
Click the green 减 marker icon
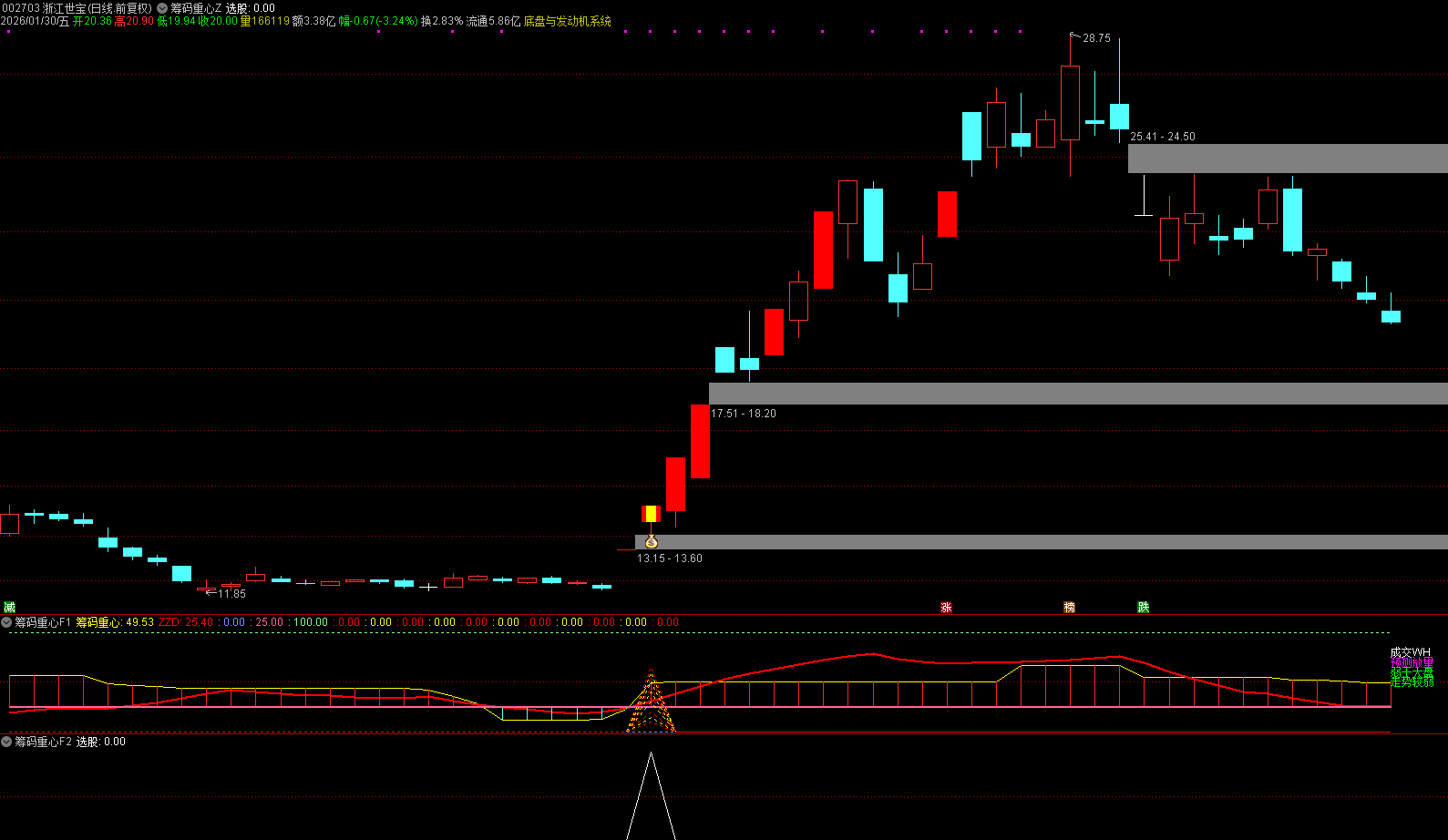9,607
